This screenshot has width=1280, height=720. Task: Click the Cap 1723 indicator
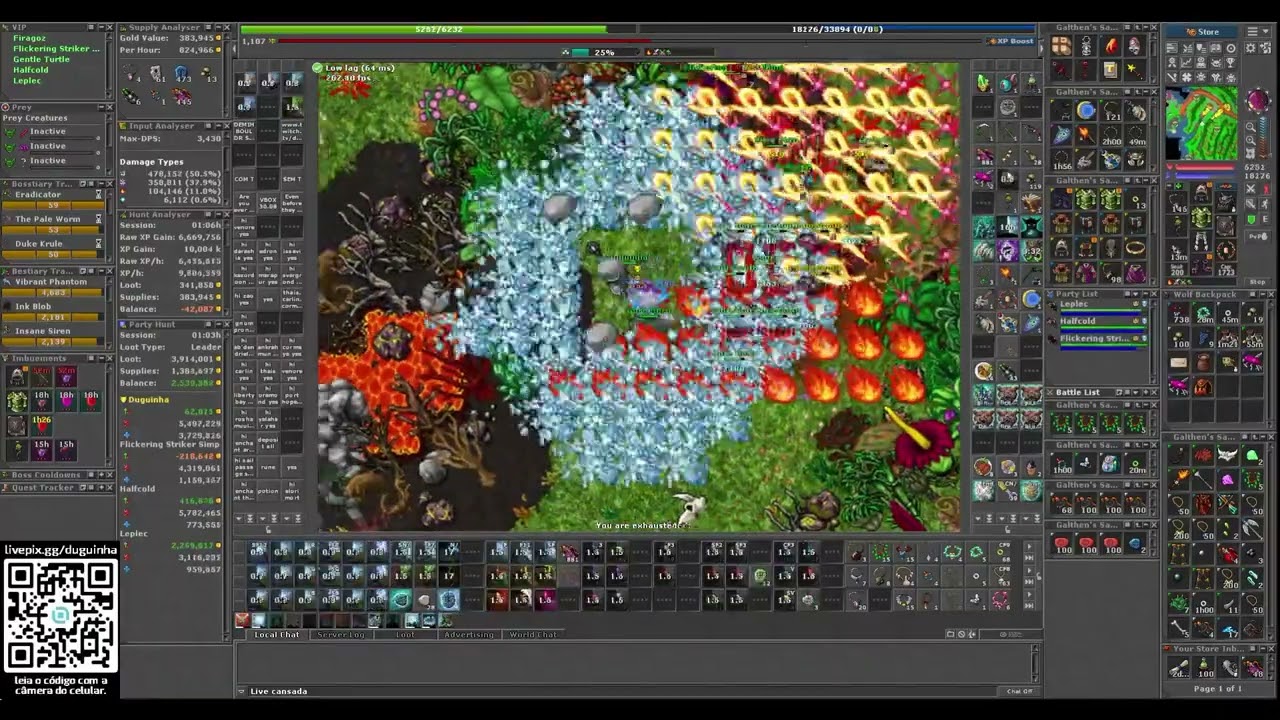(x=1226, y=269)
